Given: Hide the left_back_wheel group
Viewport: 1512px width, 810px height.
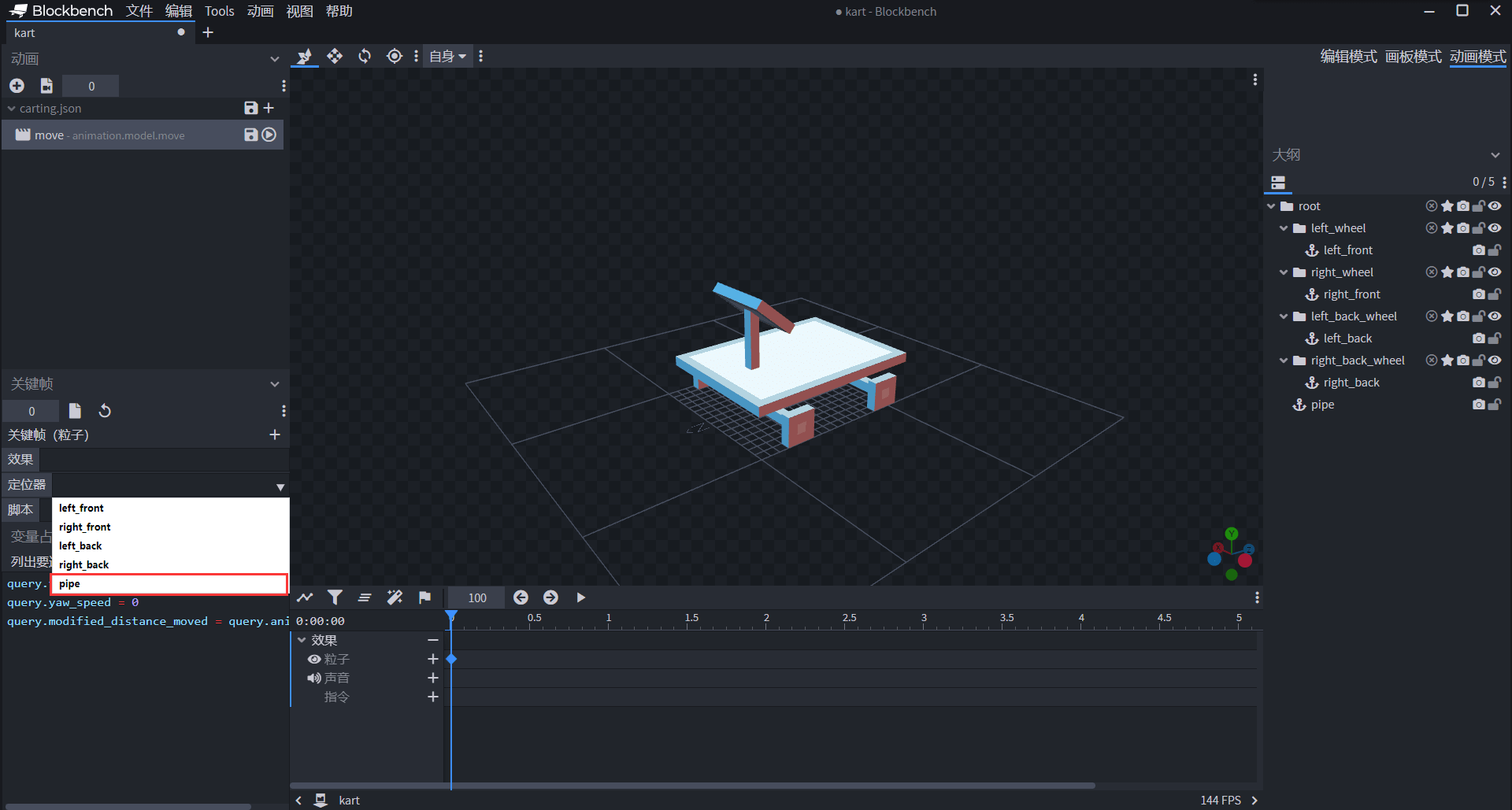Looking at the screenshot, I should pyautogui.click(x=1495, y=316).
